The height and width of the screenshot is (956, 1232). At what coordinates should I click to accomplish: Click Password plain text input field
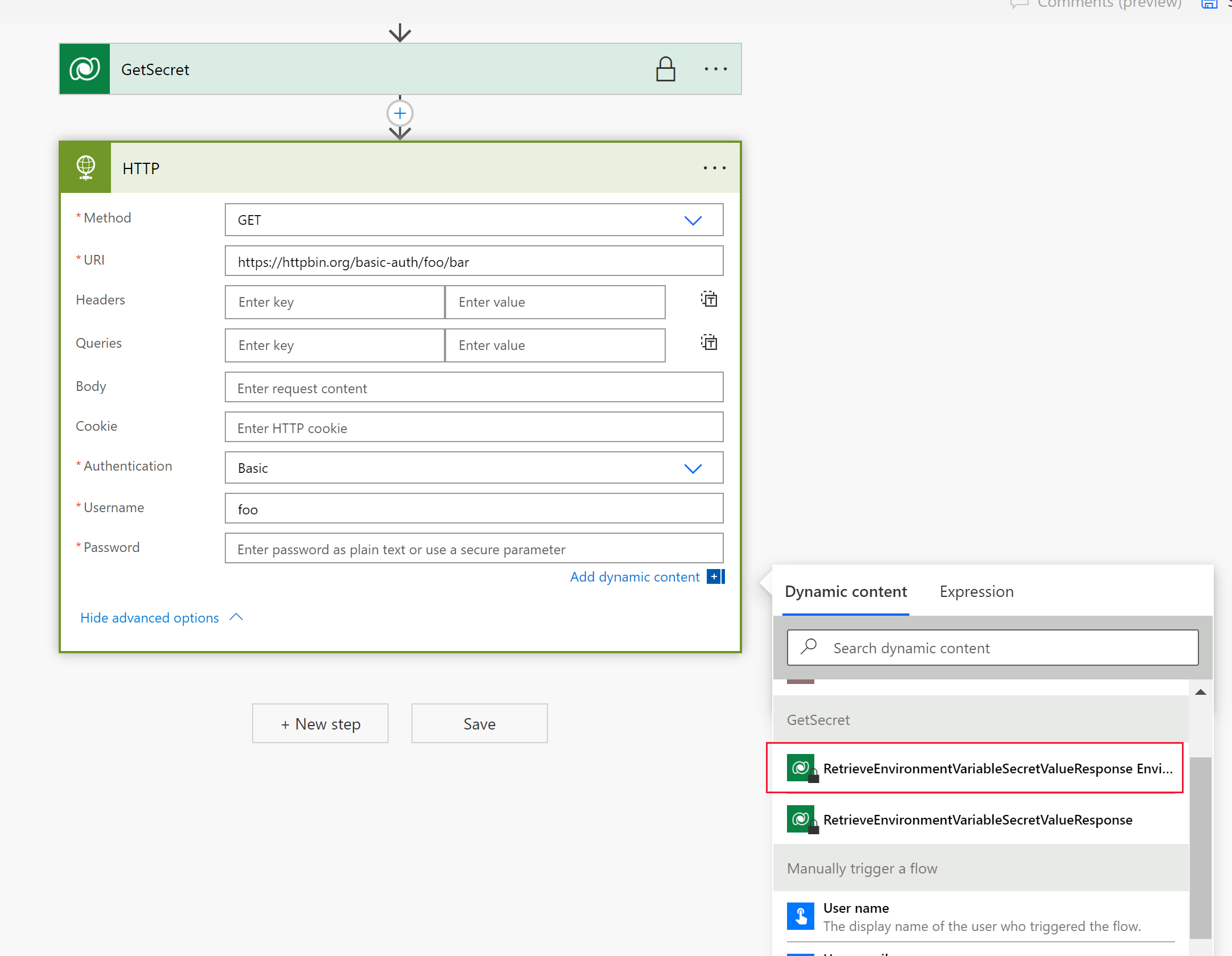coord(473,548)
